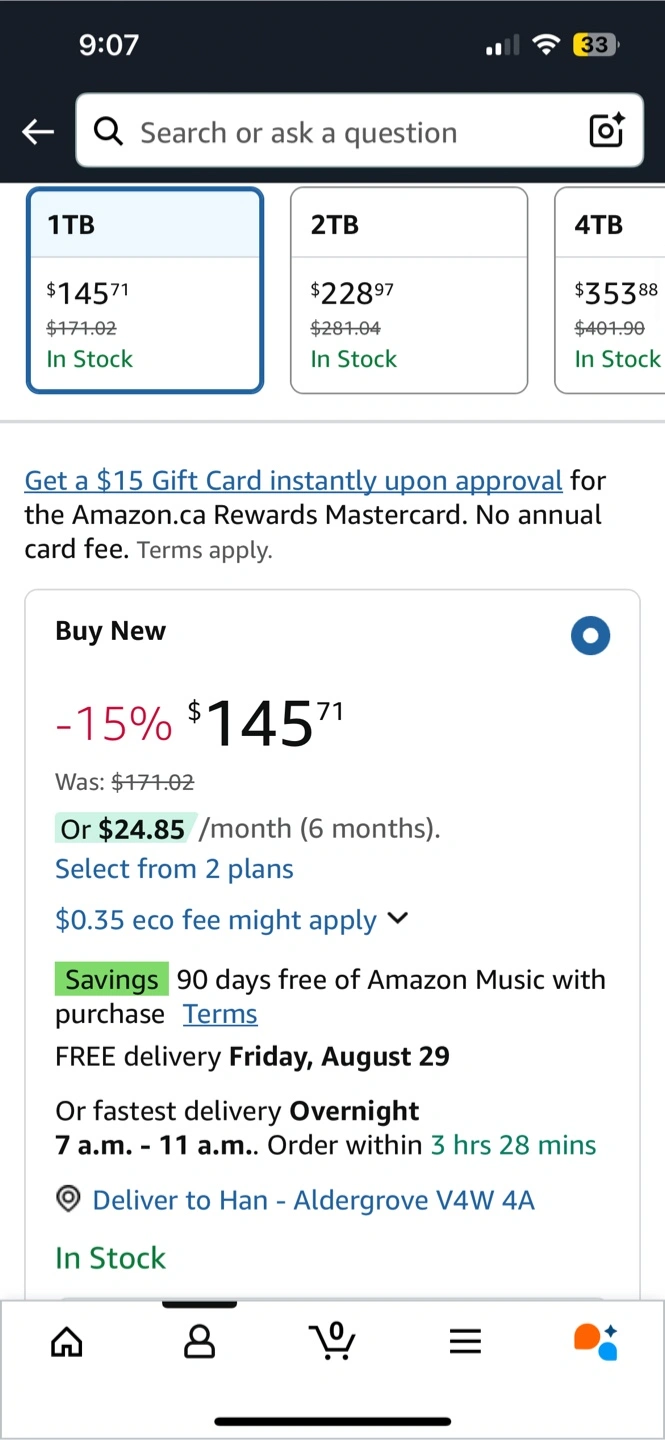The image size is (665, 1440).
Task: Select the Buy New radio button
Action: click(590, 635)
